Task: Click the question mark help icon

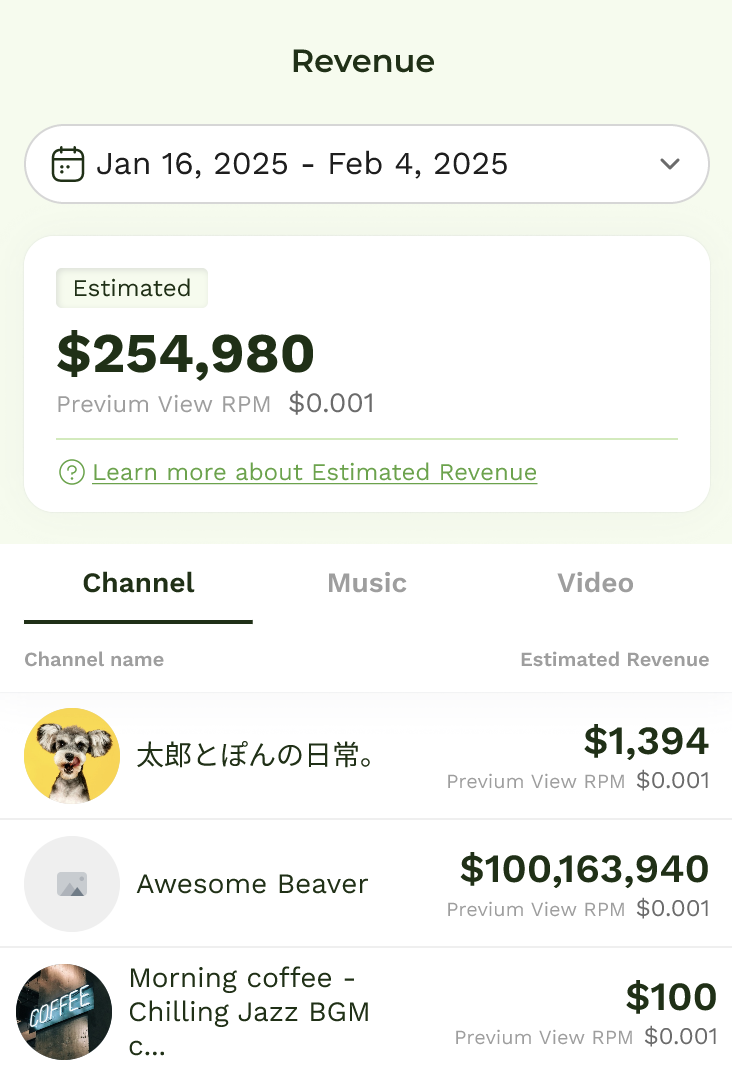Action: 71,472
